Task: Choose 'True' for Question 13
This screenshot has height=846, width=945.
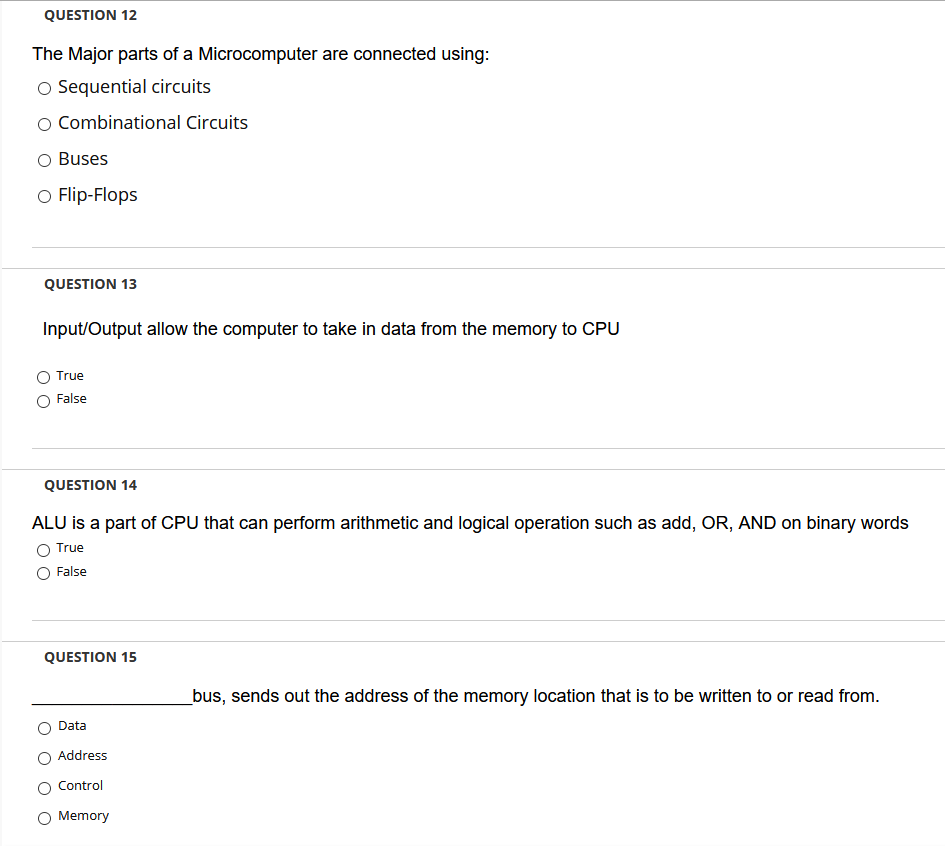Action: [43, 377]
